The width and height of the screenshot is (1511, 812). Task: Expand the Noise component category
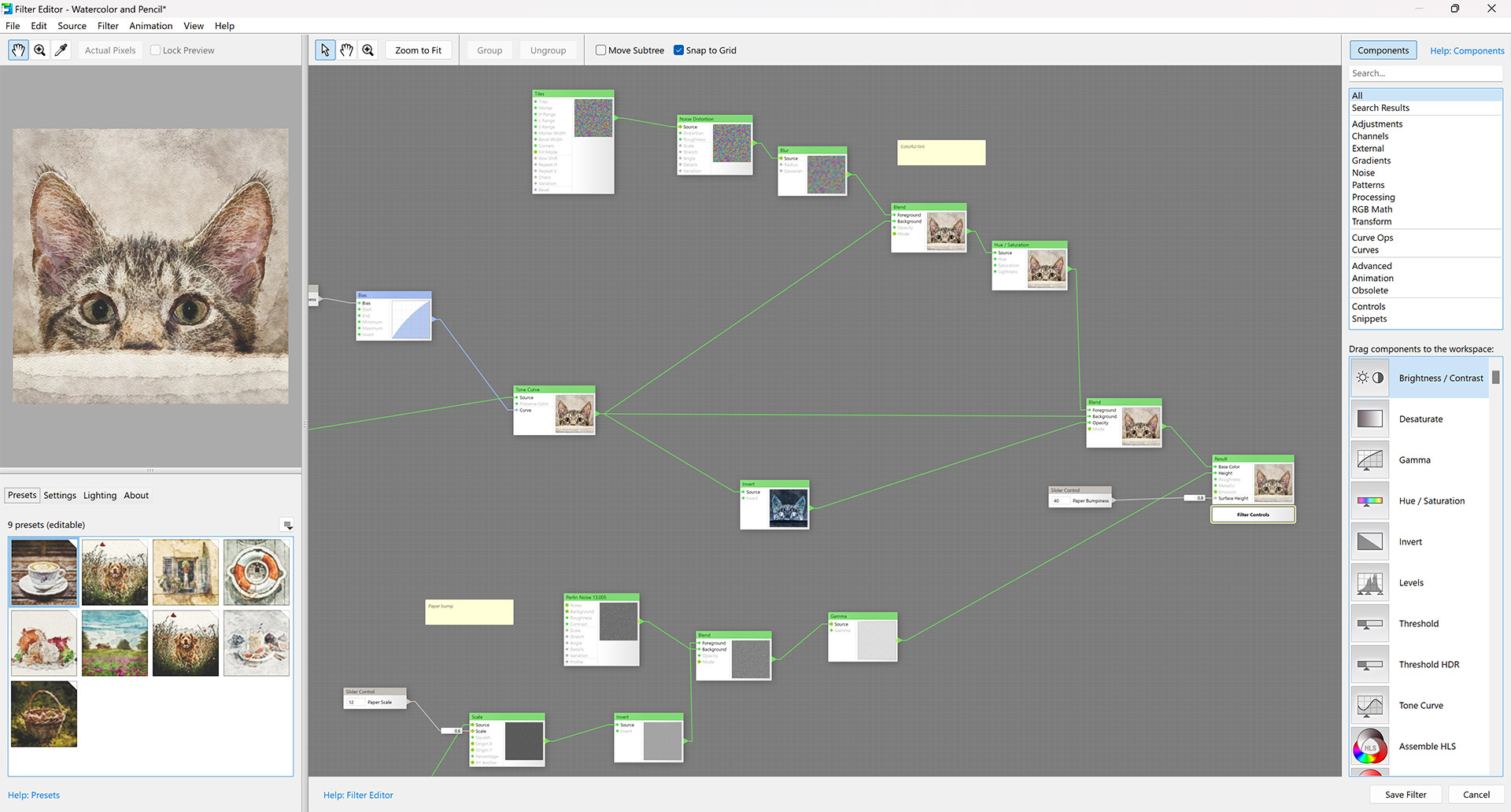[1363, 173]
